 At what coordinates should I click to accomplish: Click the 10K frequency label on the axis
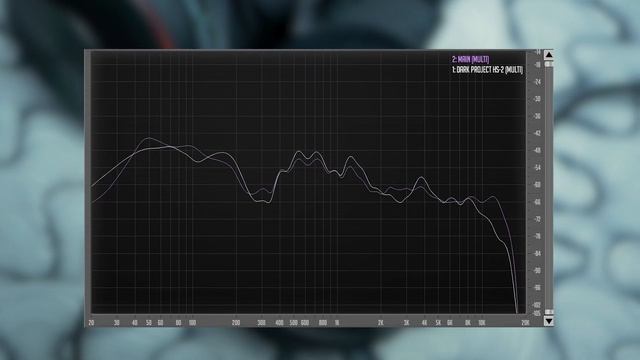(x=482, y=323)
